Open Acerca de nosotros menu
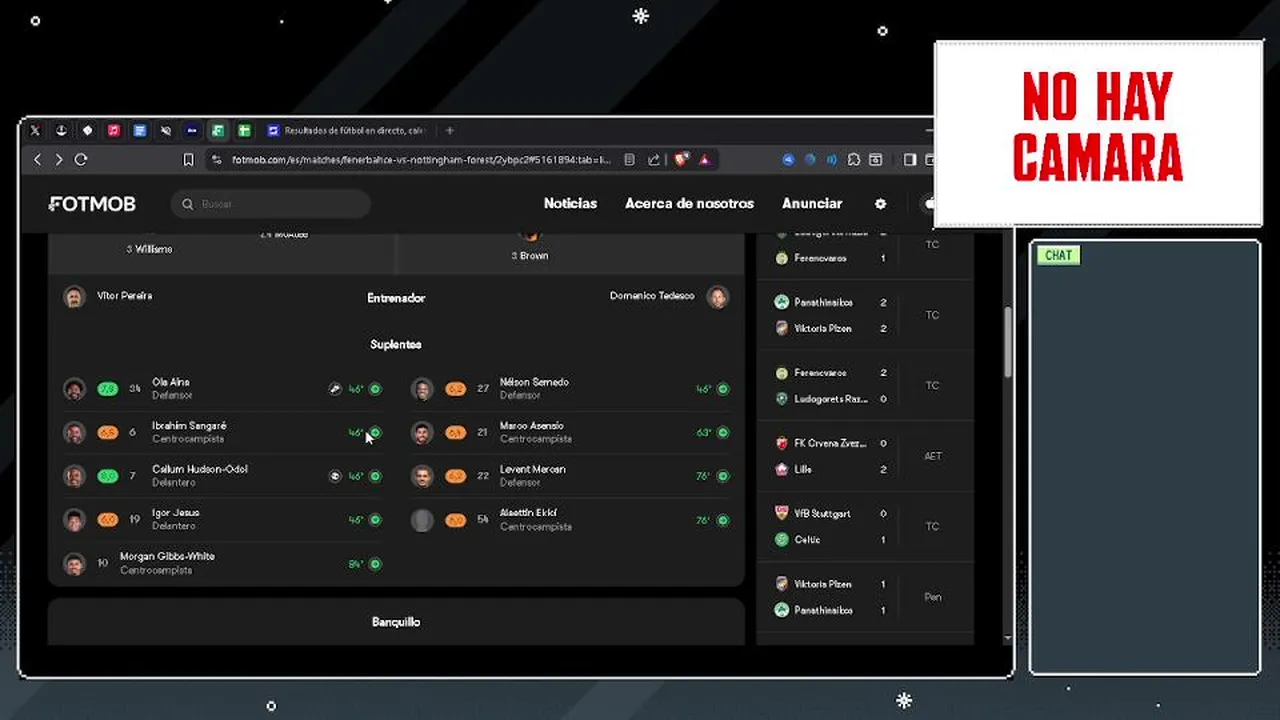Image resolution: width=1280 pixels, height=720 pixels. point(689,203)
